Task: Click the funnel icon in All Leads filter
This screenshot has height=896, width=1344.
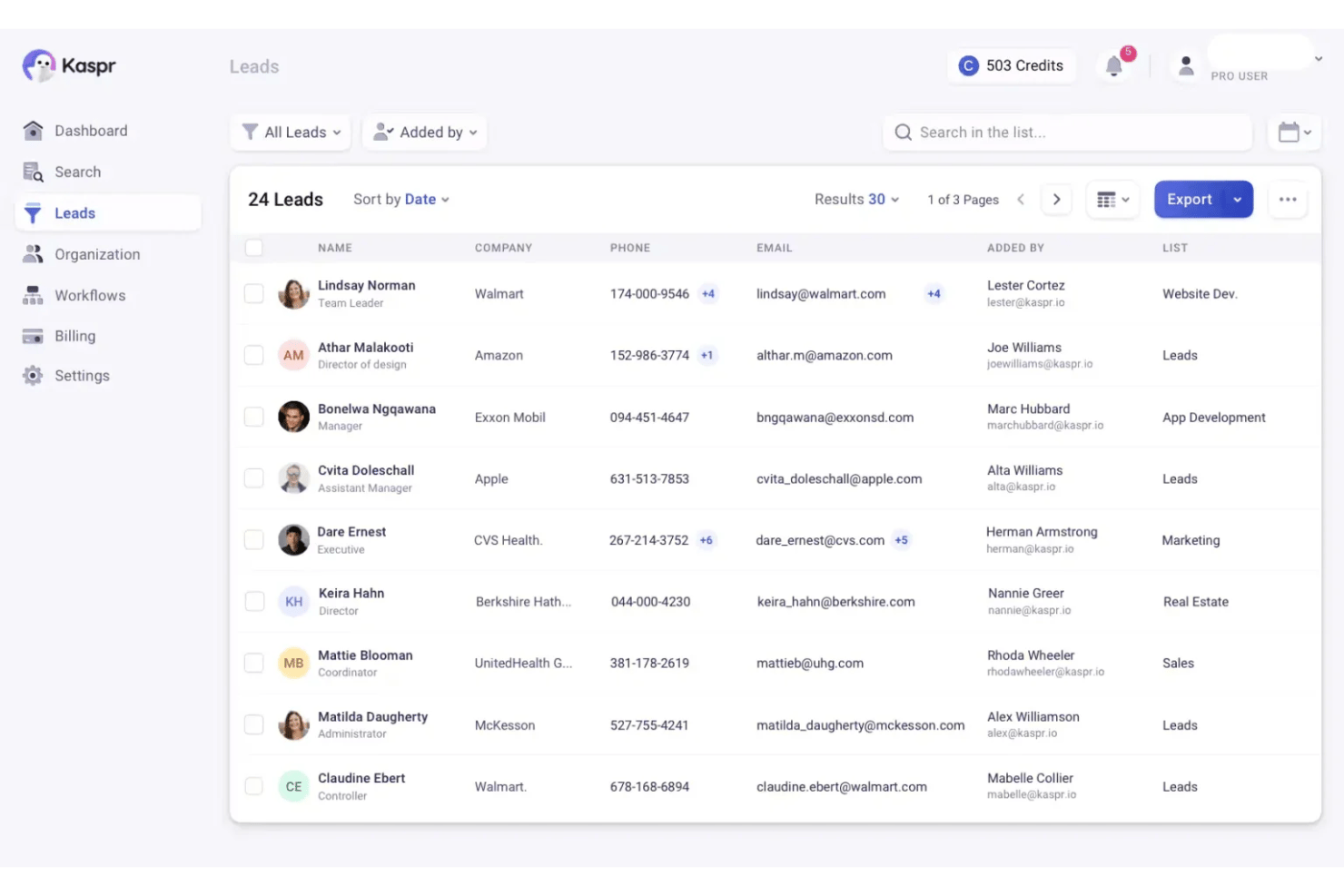Action: click(250, 133)
